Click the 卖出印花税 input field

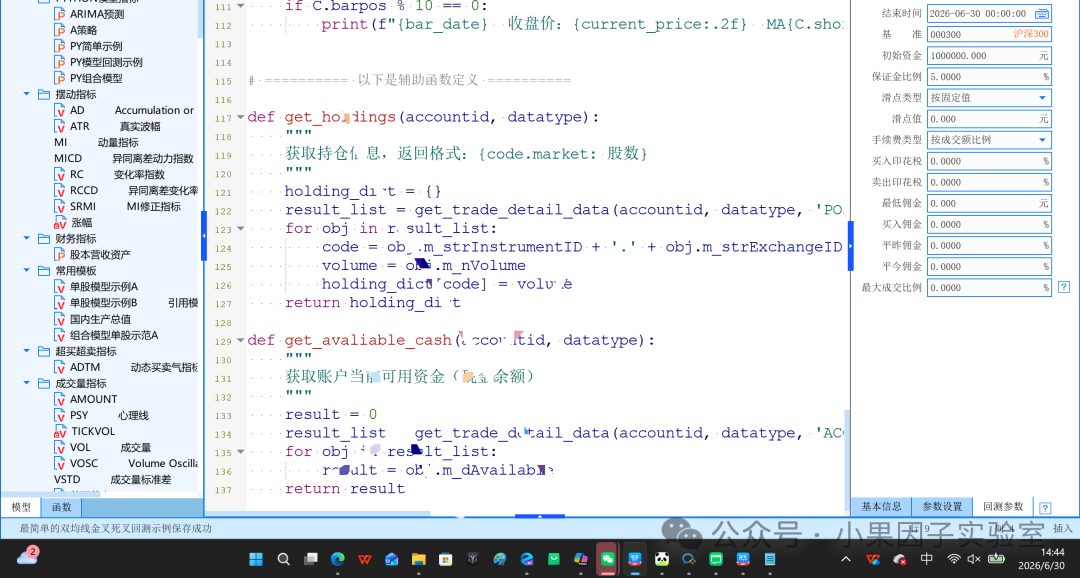(x=989, y=183)
